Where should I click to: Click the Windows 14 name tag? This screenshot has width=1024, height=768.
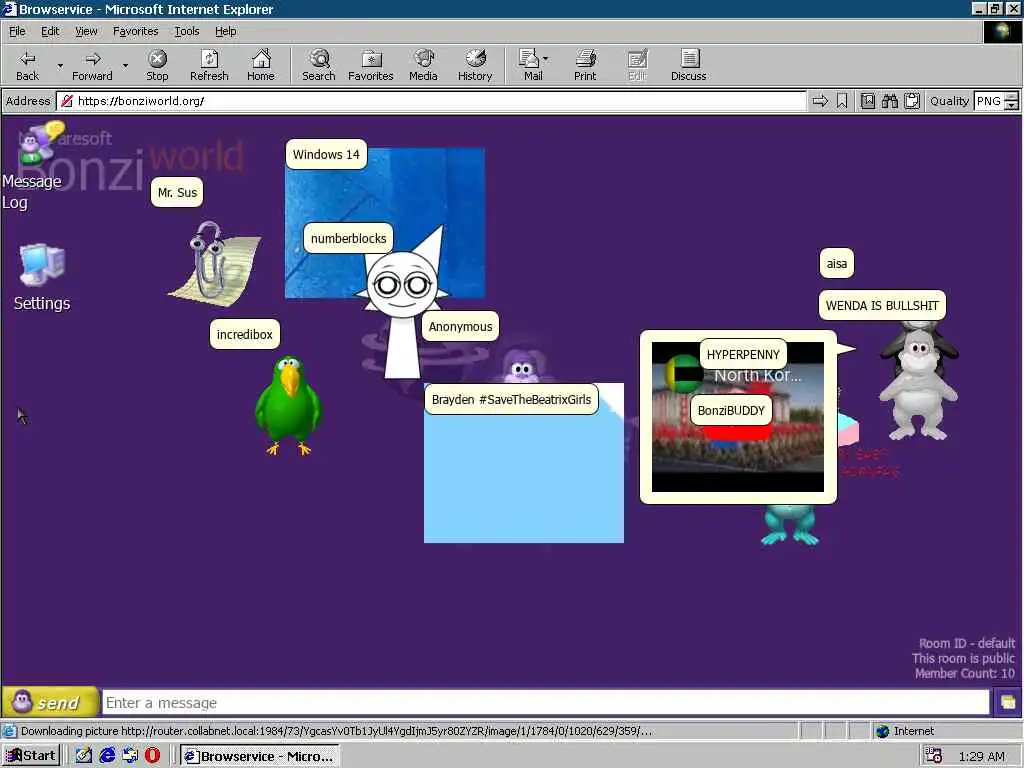(x=326, y=155)
